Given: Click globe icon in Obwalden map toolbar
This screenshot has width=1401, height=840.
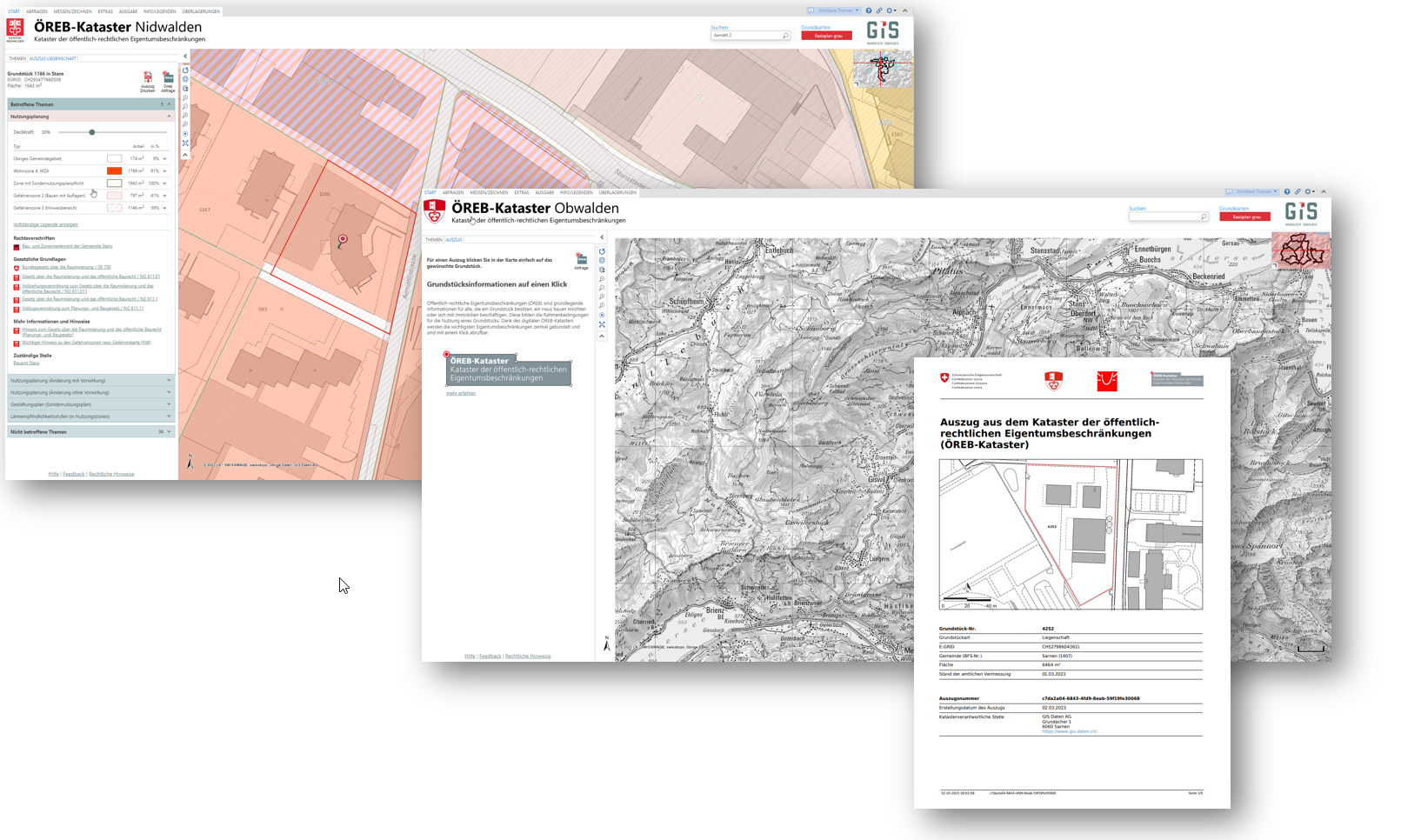Looking at the screenshot, I should tap(602, 260).
